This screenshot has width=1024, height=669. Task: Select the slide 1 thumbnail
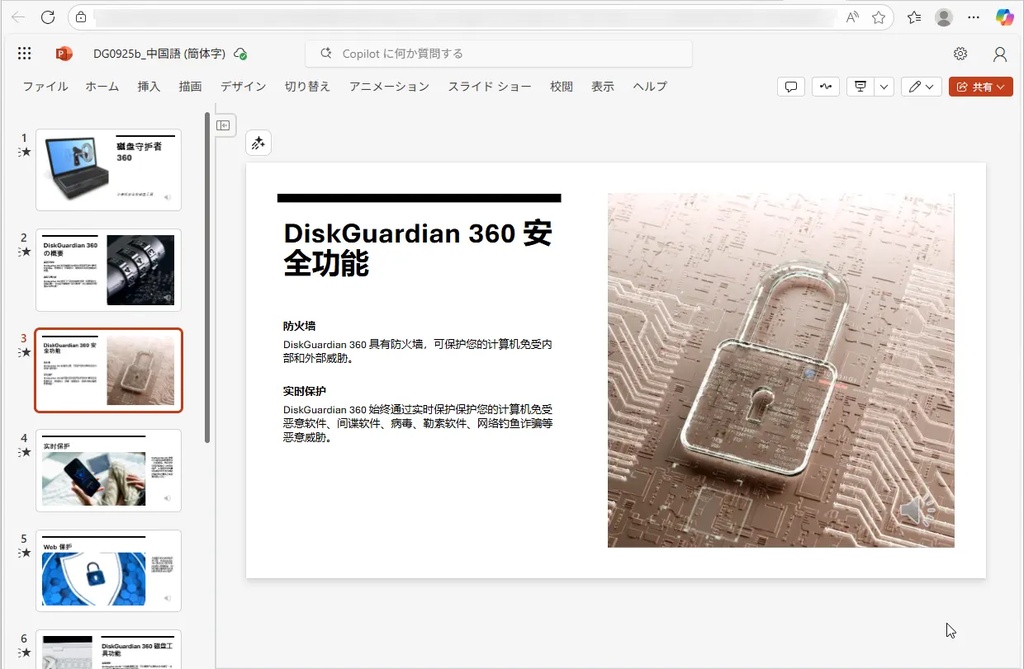tap(108, 170)
